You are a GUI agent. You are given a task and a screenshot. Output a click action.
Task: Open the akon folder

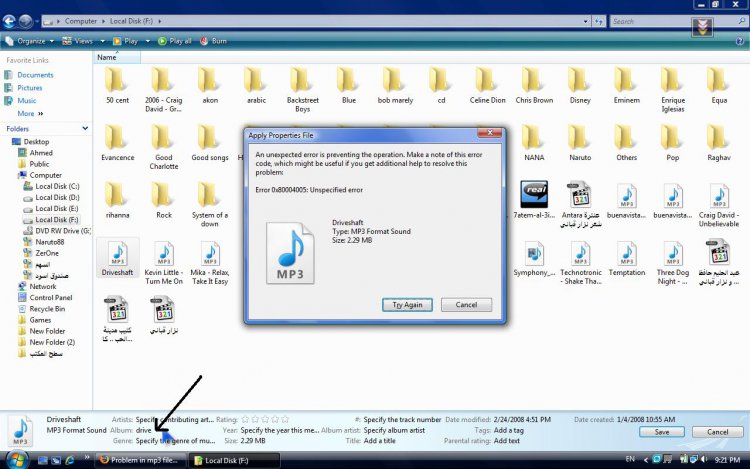click(210, 87)
